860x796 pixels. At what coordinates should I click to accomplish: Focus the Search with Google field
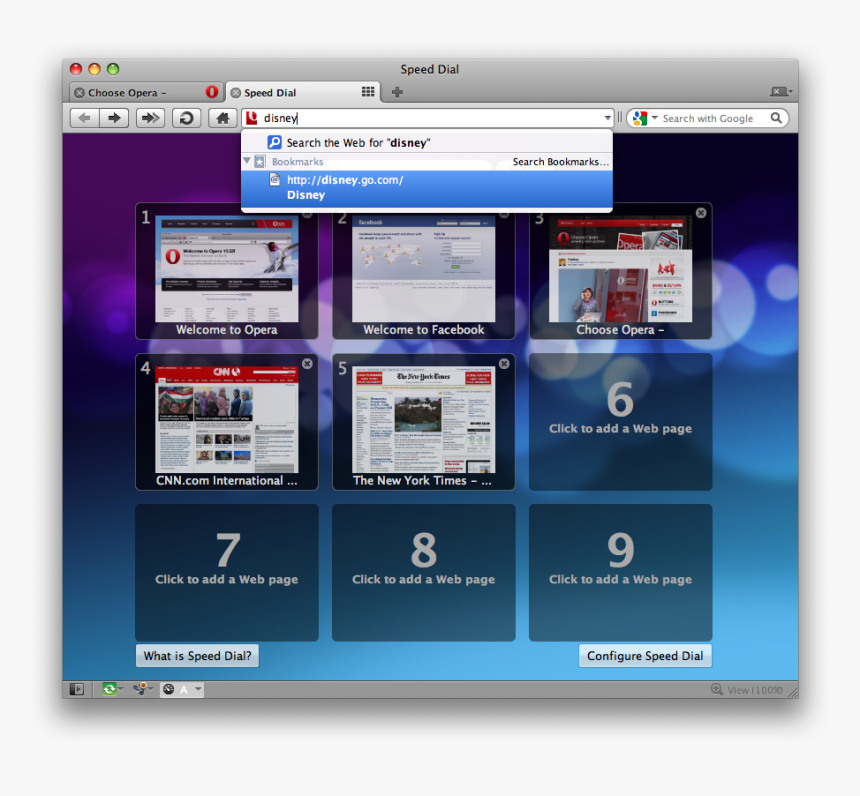[x=708, y=118]
